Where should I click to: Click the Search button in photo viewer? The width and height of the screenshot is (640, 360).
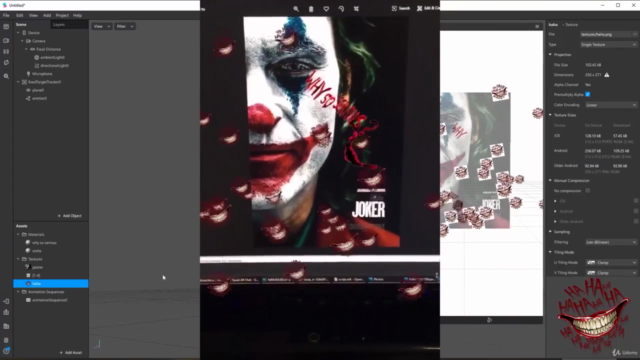click(x=401, y=8)
